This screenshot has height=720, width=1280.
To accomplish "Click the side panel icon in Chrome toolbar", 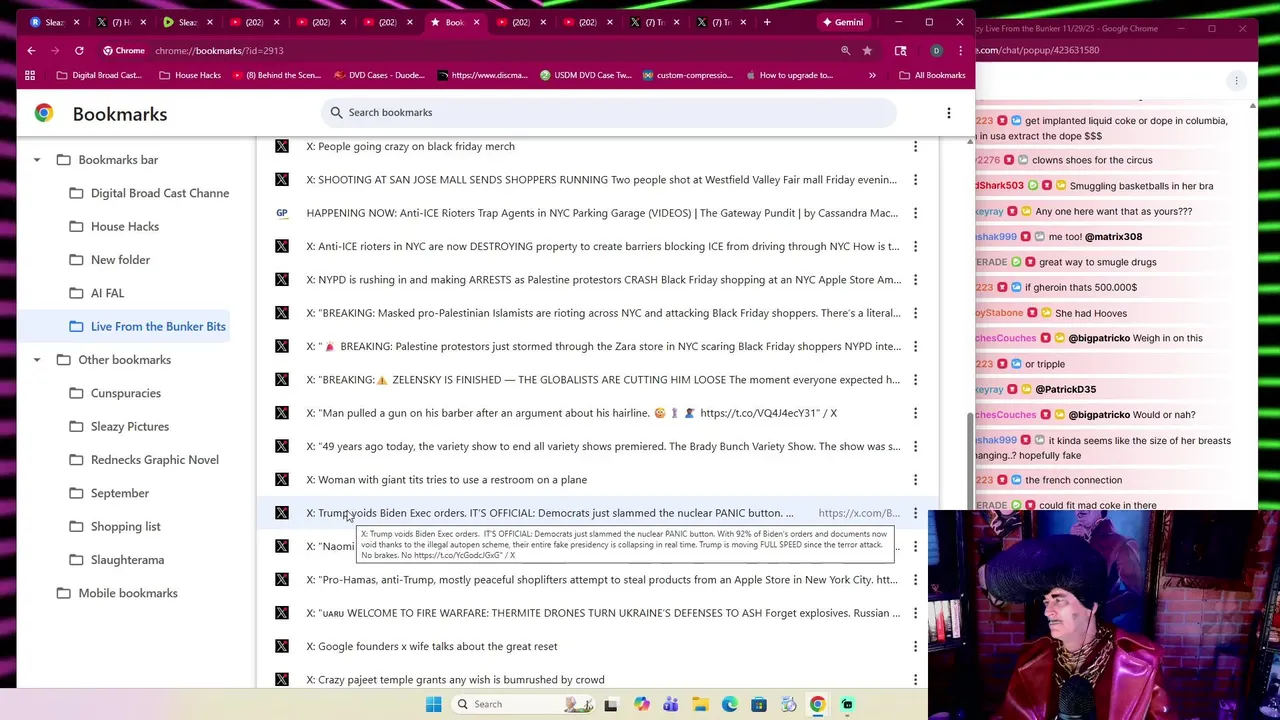I will pos(900,50).
